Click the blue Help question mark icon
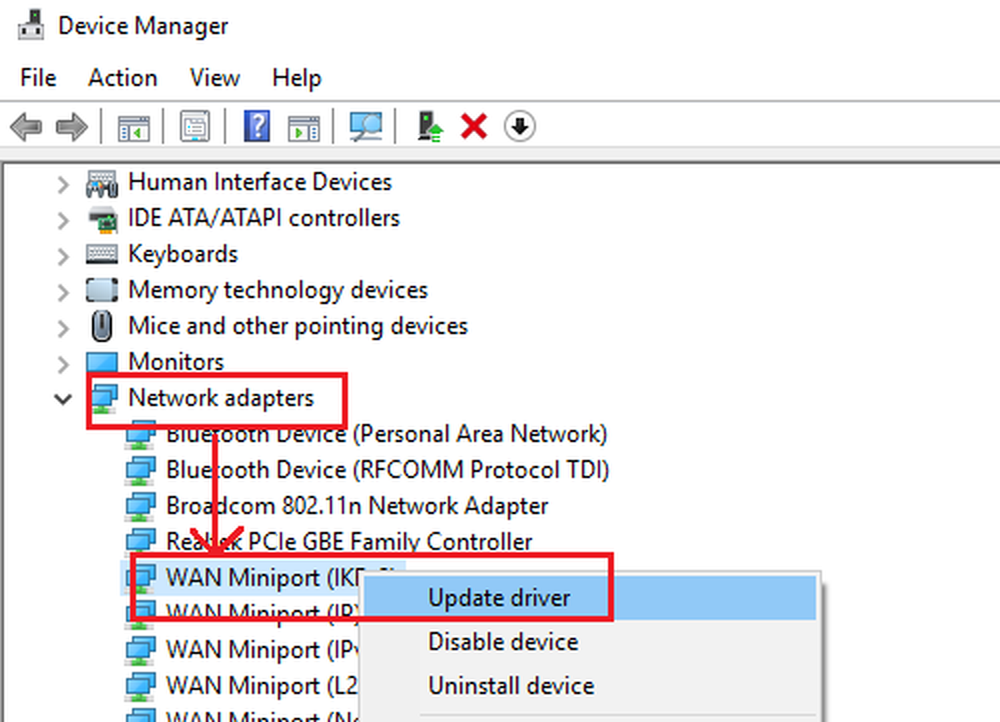The image size is (1000, 722). tap(257, 127)
